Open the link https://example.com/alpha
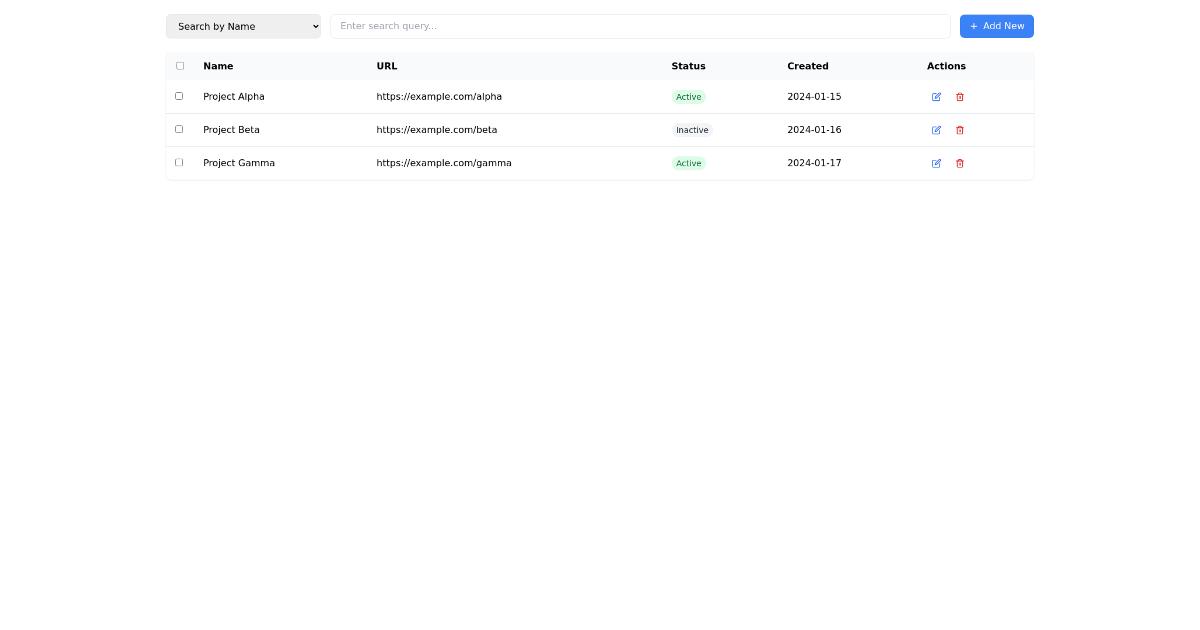This screenshot has height=630, width=1200. (439, 96)
